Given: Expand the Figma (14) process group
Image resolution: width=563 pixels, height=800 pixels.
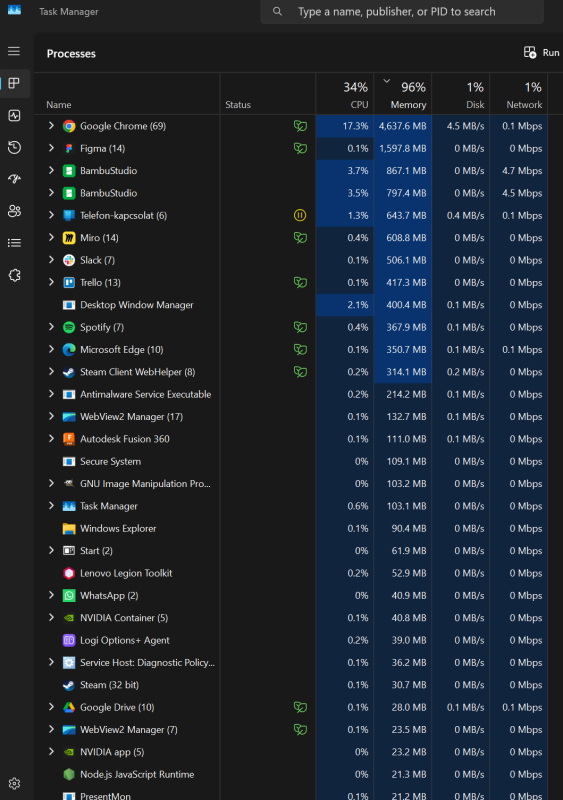Looking at the screenshot, I should tap(51, 148).
